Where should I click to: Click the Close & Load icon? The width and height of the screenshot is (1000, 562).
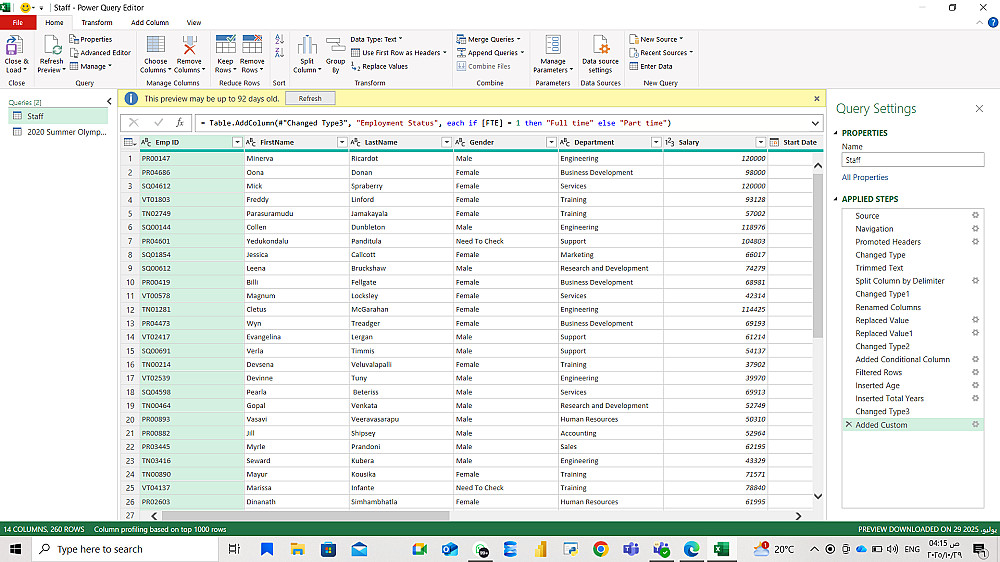pyautogui.click(x=15, y=46)
